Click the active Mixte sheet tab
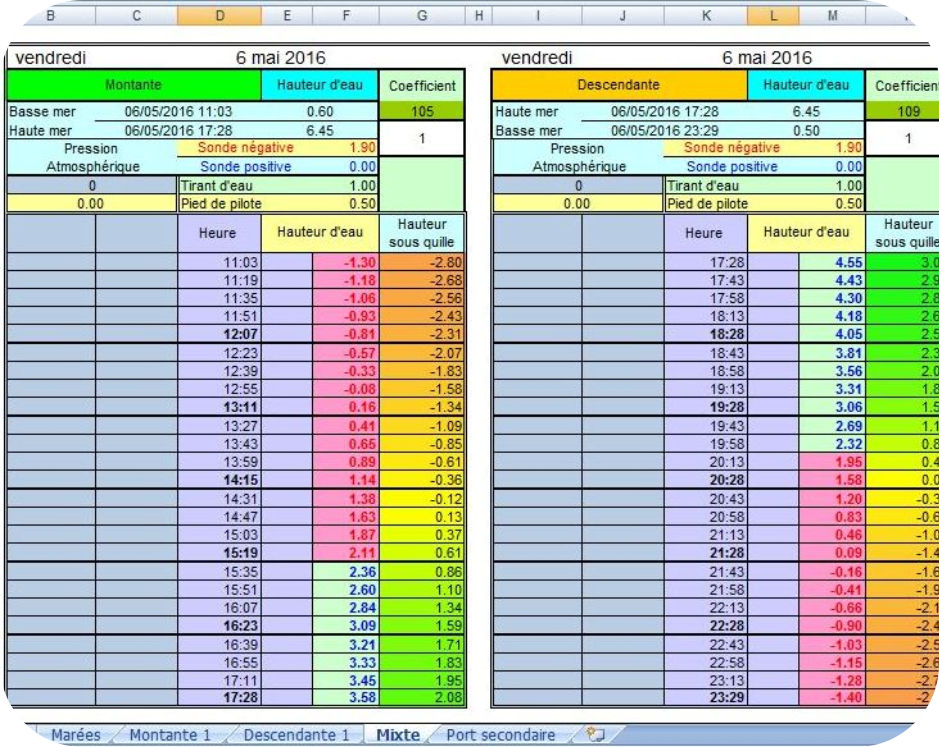Screen dimensions: 939x747 (397, 735)
